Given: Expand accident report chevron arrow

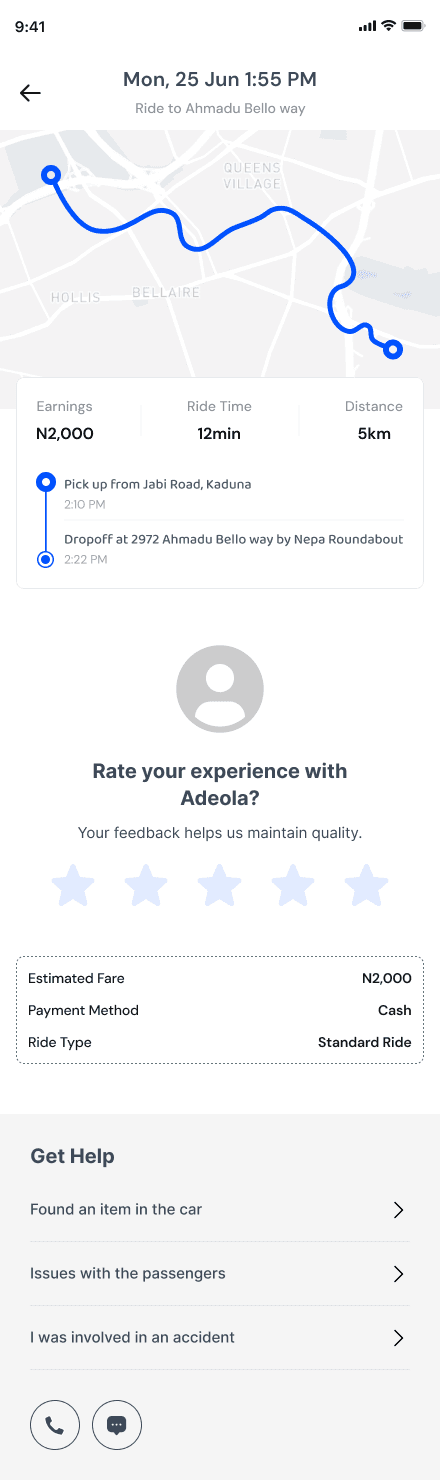Looking at the screenshot, I should pyautogui.click(x=398, y=1338).
